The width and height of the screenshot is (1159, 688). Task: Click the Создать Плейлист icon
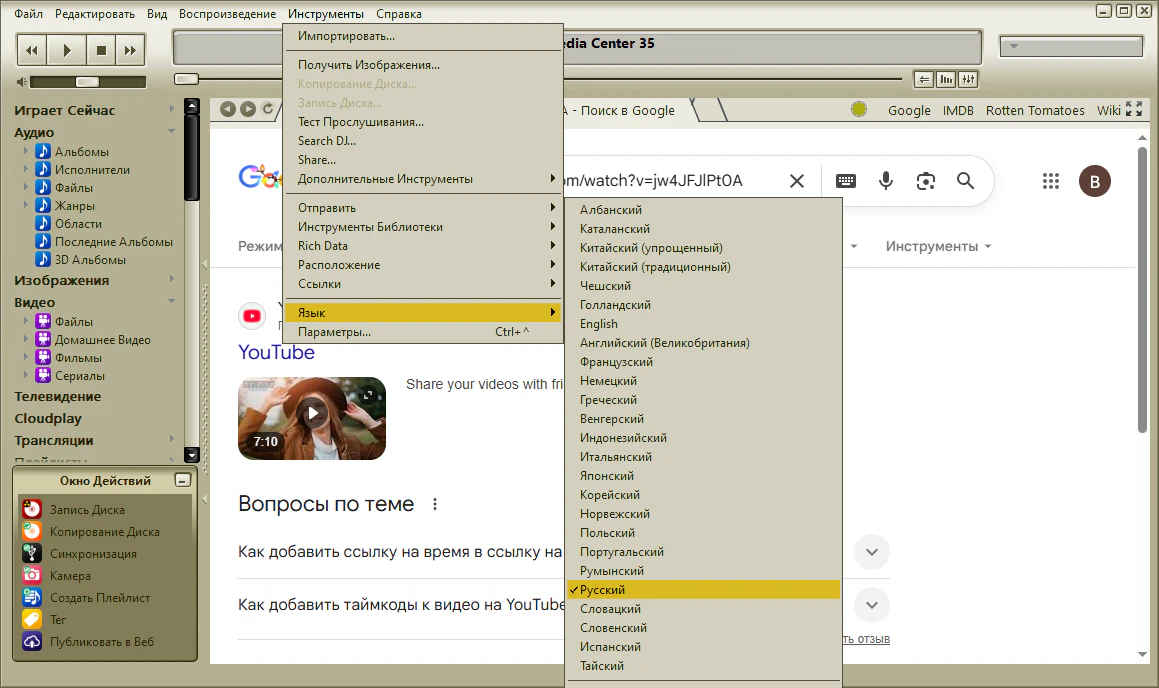coord(32,597)
